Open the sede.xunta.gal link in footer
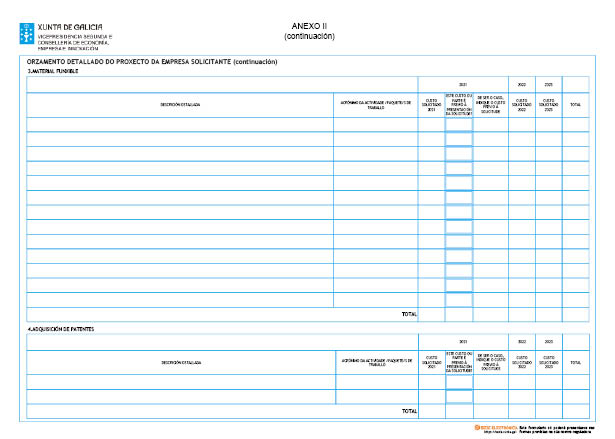 click(501, 432)
